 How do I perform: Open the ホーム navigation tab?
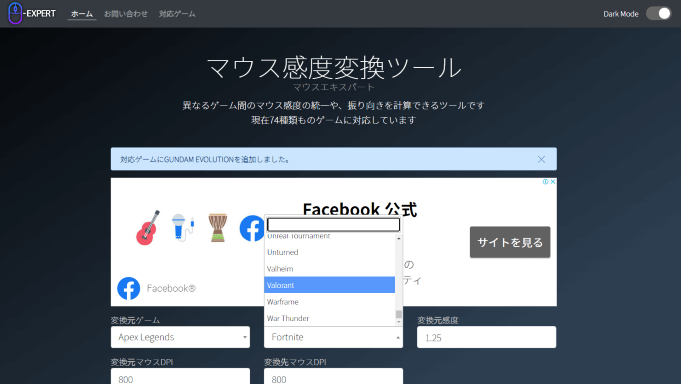click(x=82, y=14)
